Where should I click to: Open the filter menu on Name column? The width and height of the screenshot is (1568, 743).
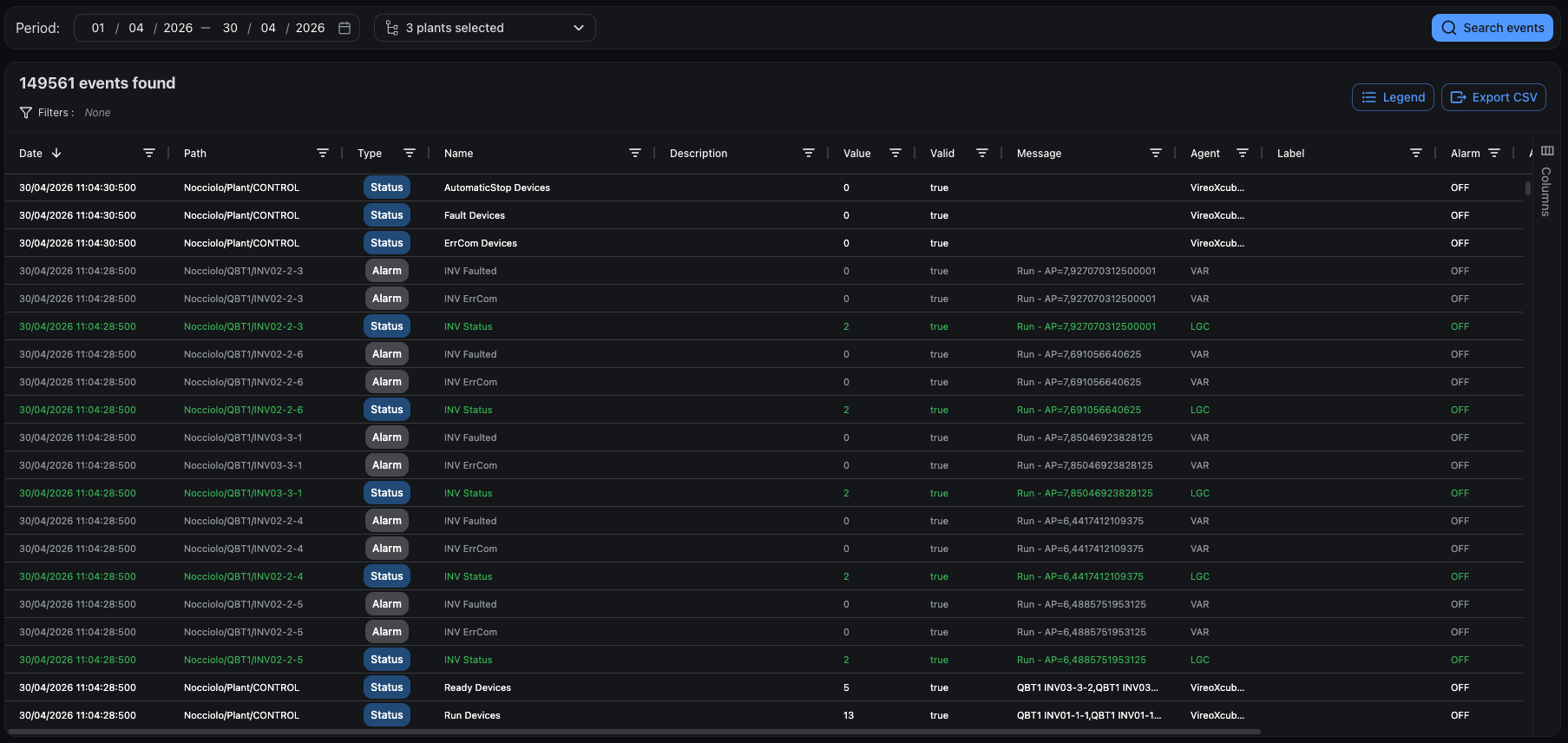click(x=635, y=153)
